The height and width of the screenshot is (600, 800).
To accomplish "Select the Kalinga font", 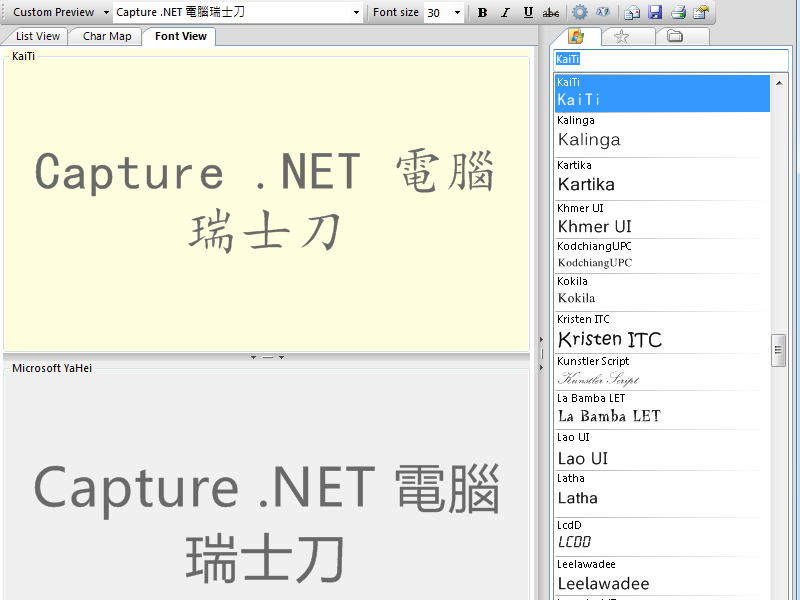I will pyautogui.click(x=662, y=135).
